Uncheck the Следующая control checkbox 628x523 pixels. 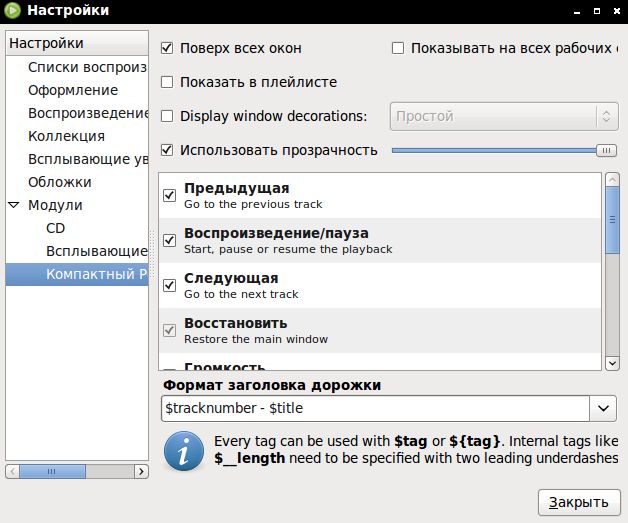click(169, 285)
